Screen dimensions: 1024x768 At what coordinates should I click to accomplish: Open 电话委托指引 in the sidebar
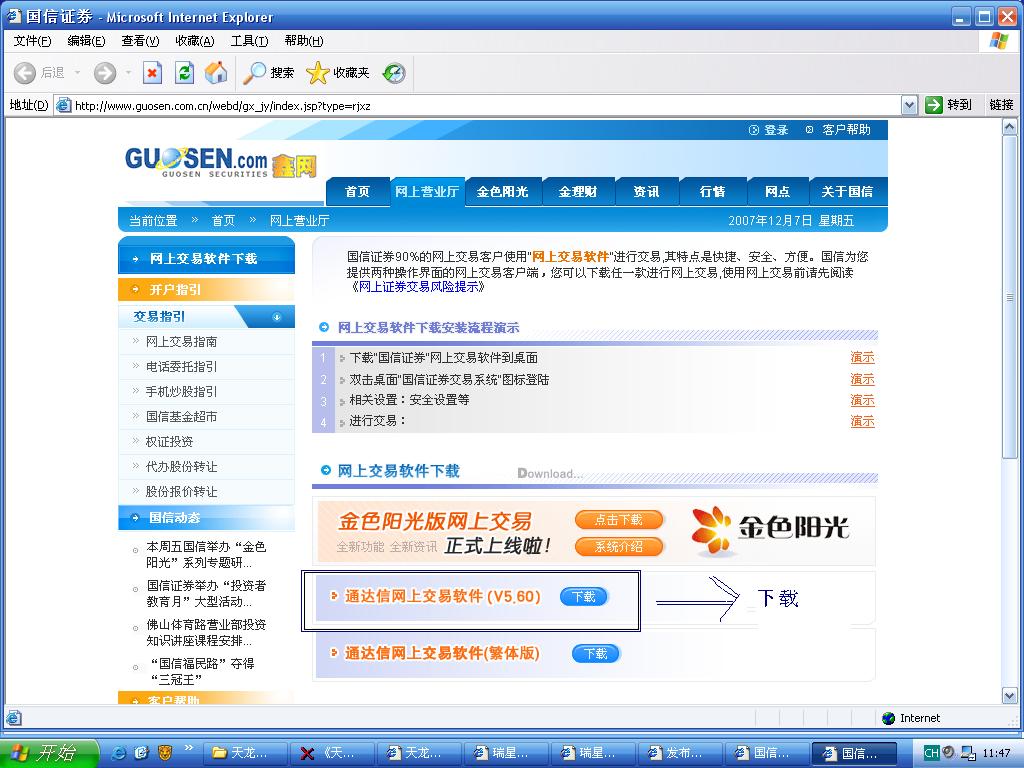coord(182,366)
